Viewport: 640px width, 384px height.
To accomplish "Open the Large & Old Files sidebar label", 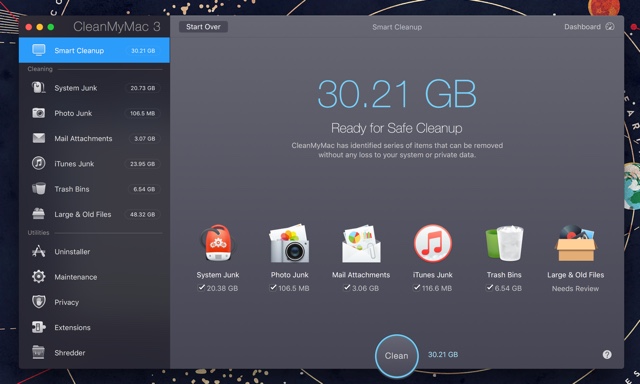I will [x=83, y=214].
